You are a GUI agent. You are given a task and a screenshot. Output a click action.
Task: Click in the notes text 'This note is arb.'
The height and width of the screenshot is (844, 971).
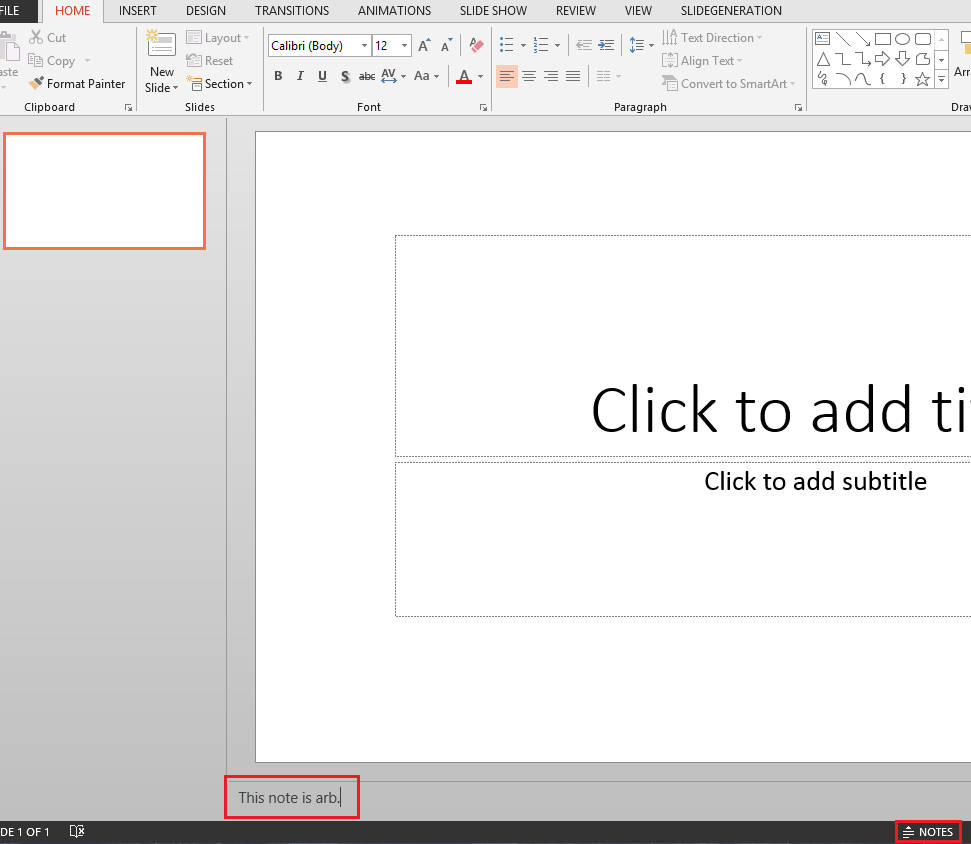tap(289, 798)
